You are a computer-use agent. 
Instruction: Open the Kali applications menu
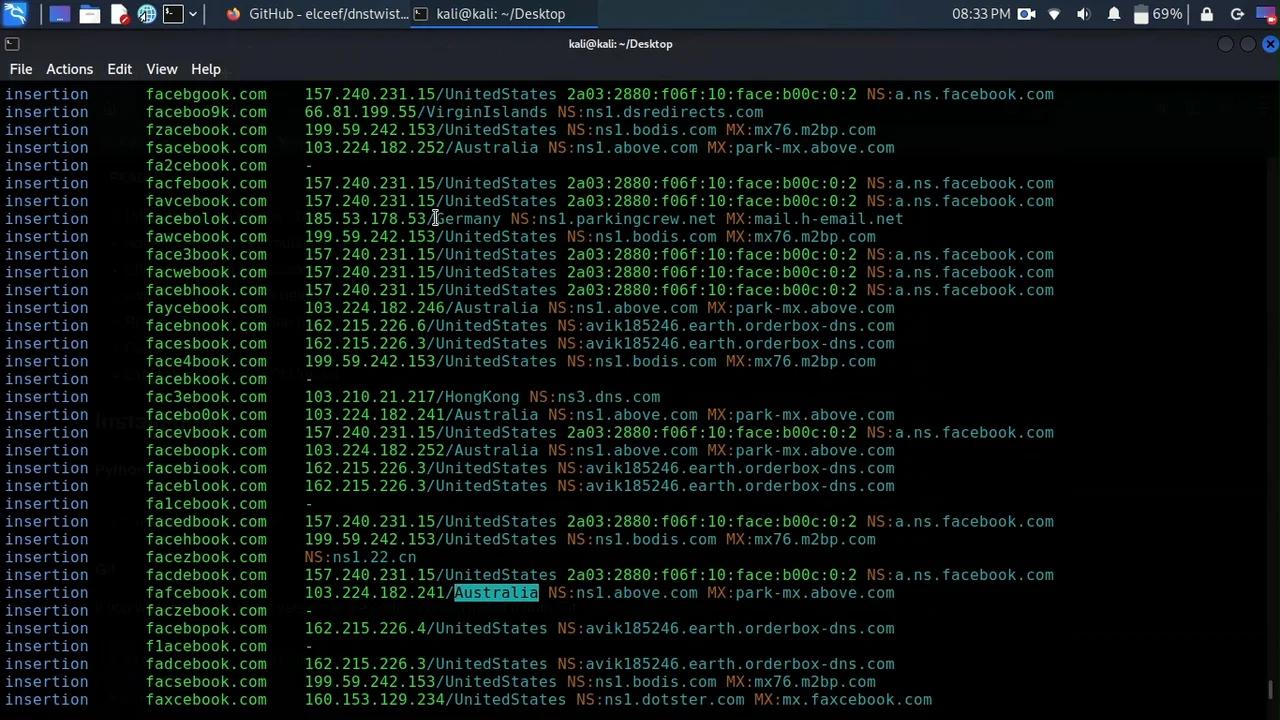[15, 13]
